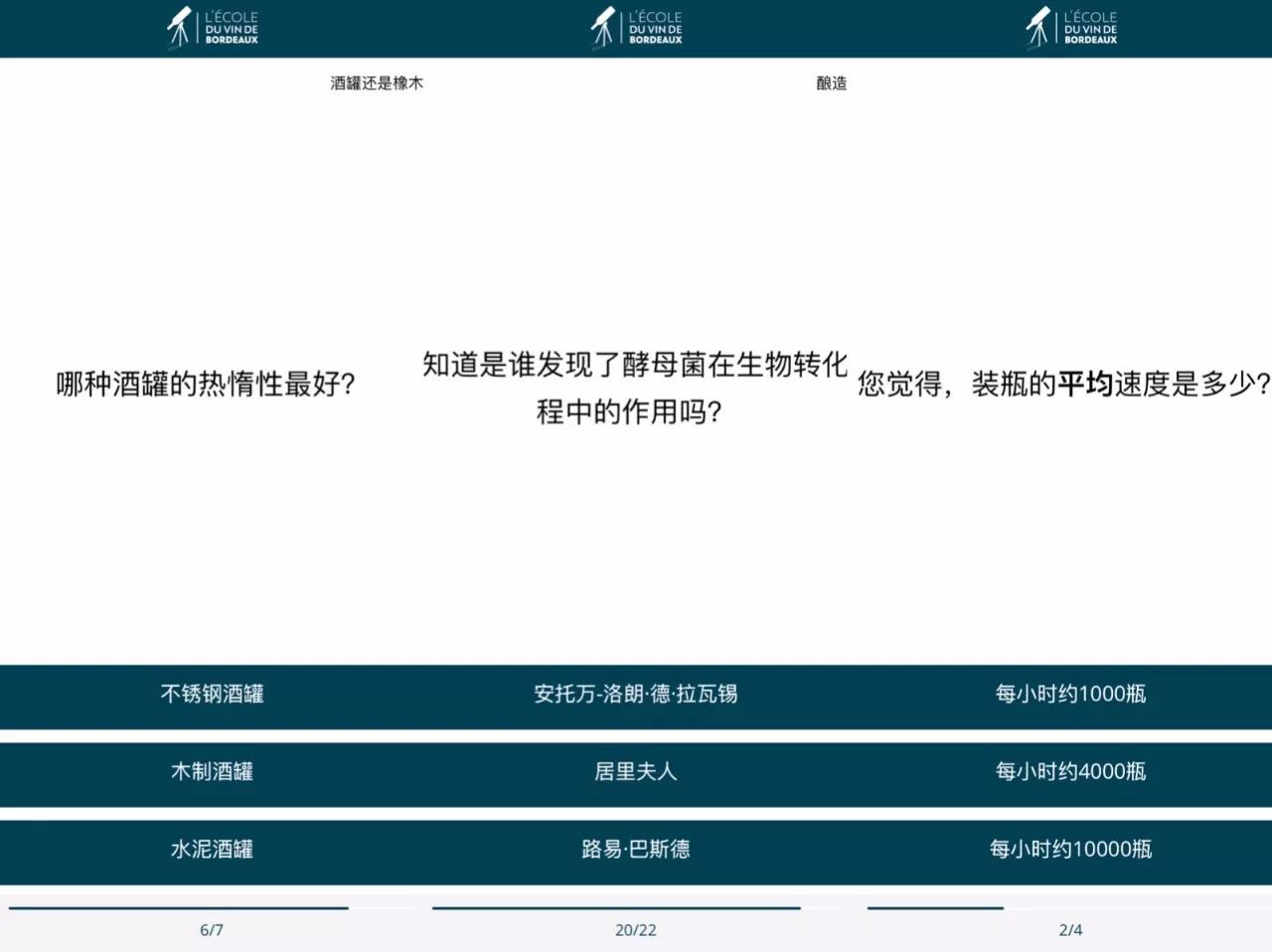The image size is (1272, 952).
Task: Click the 6/7 progress counter
Action: [x=212, y=930]
